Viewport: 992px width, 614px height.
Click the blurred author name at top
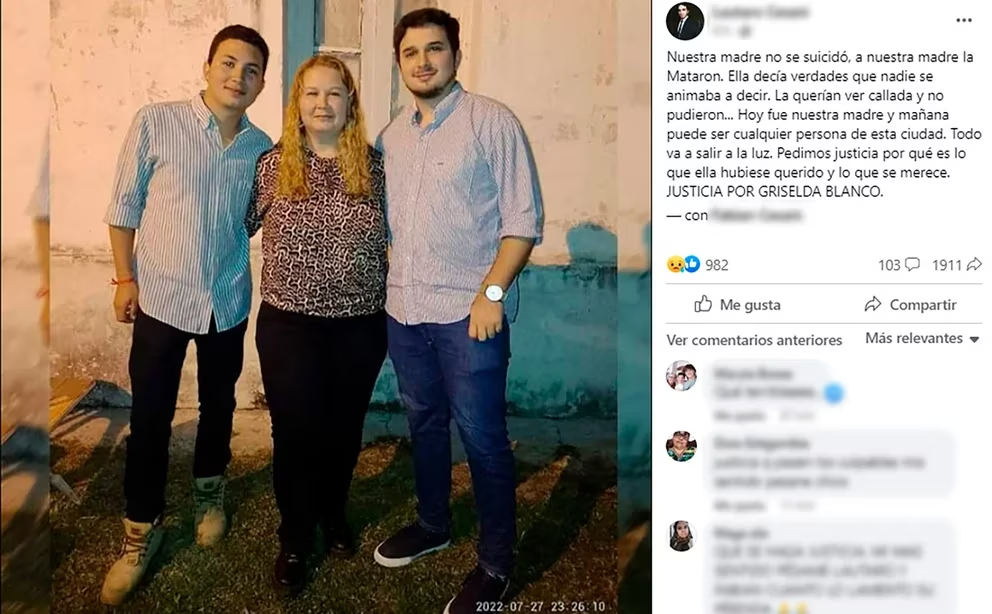759,12
